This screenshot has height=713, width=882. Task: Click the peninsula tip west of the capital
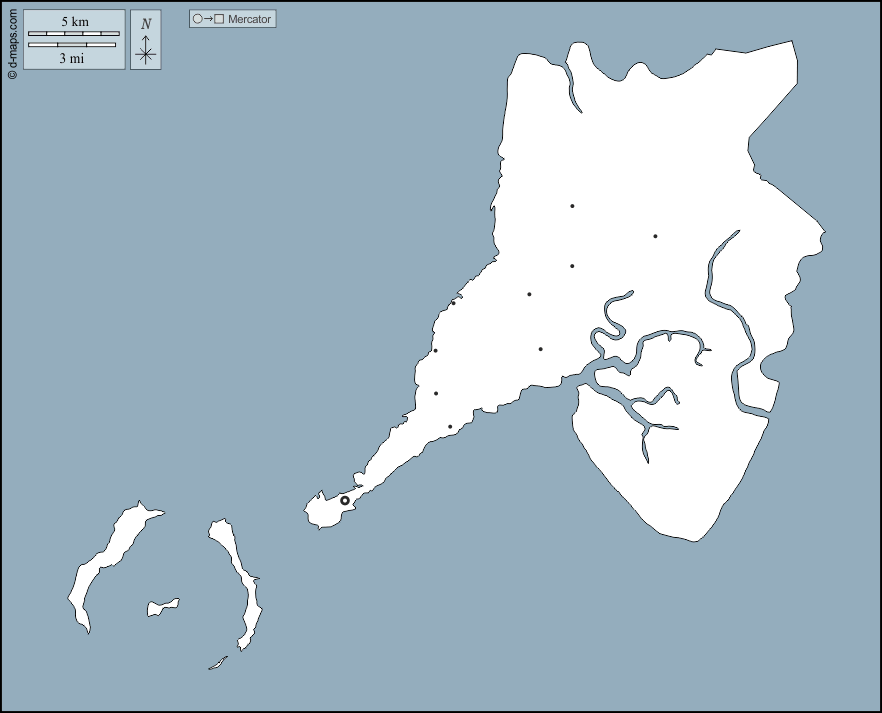[x=318, y=512]
